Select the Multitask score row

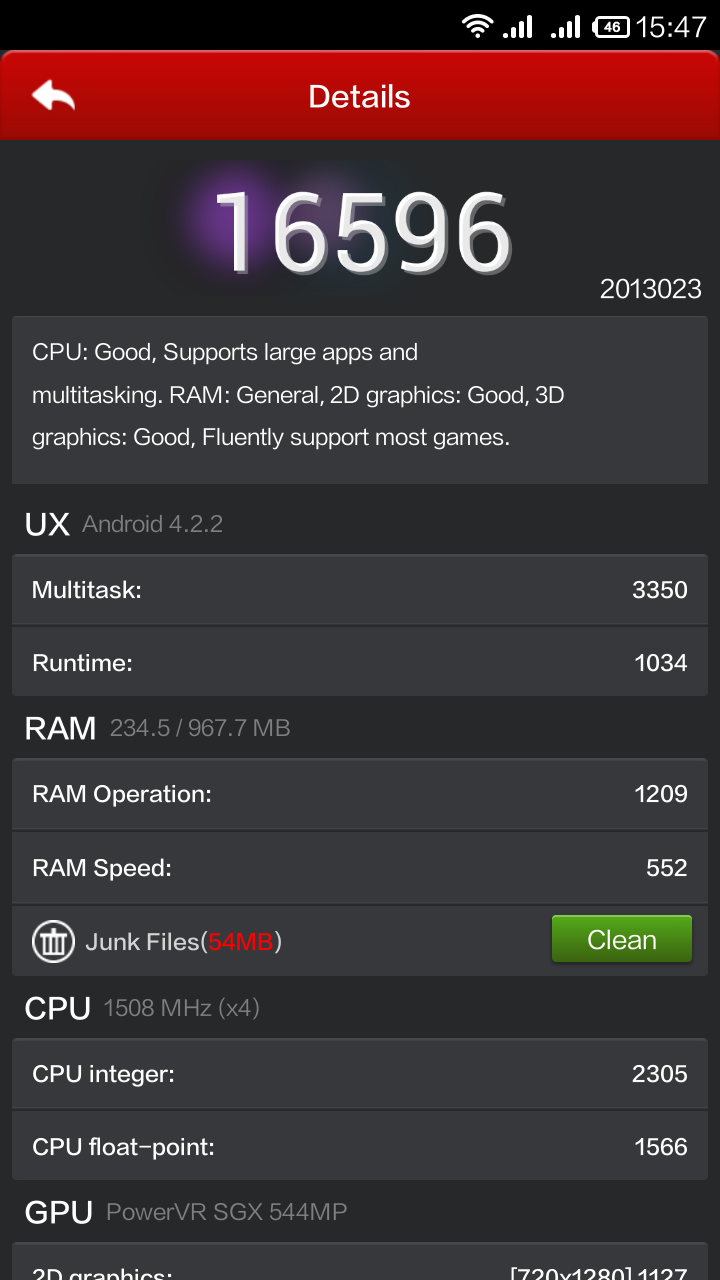point(359,590)
